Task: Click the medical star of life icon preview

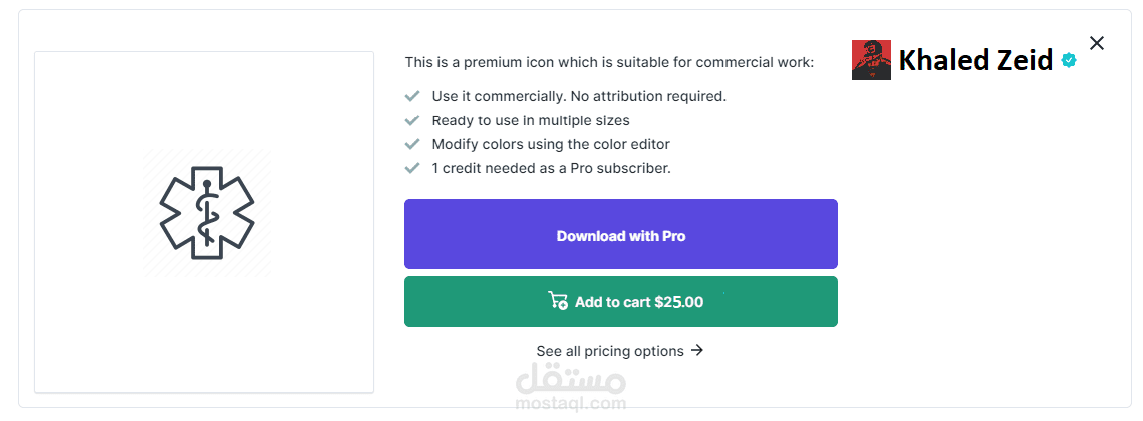Action: 207,213
